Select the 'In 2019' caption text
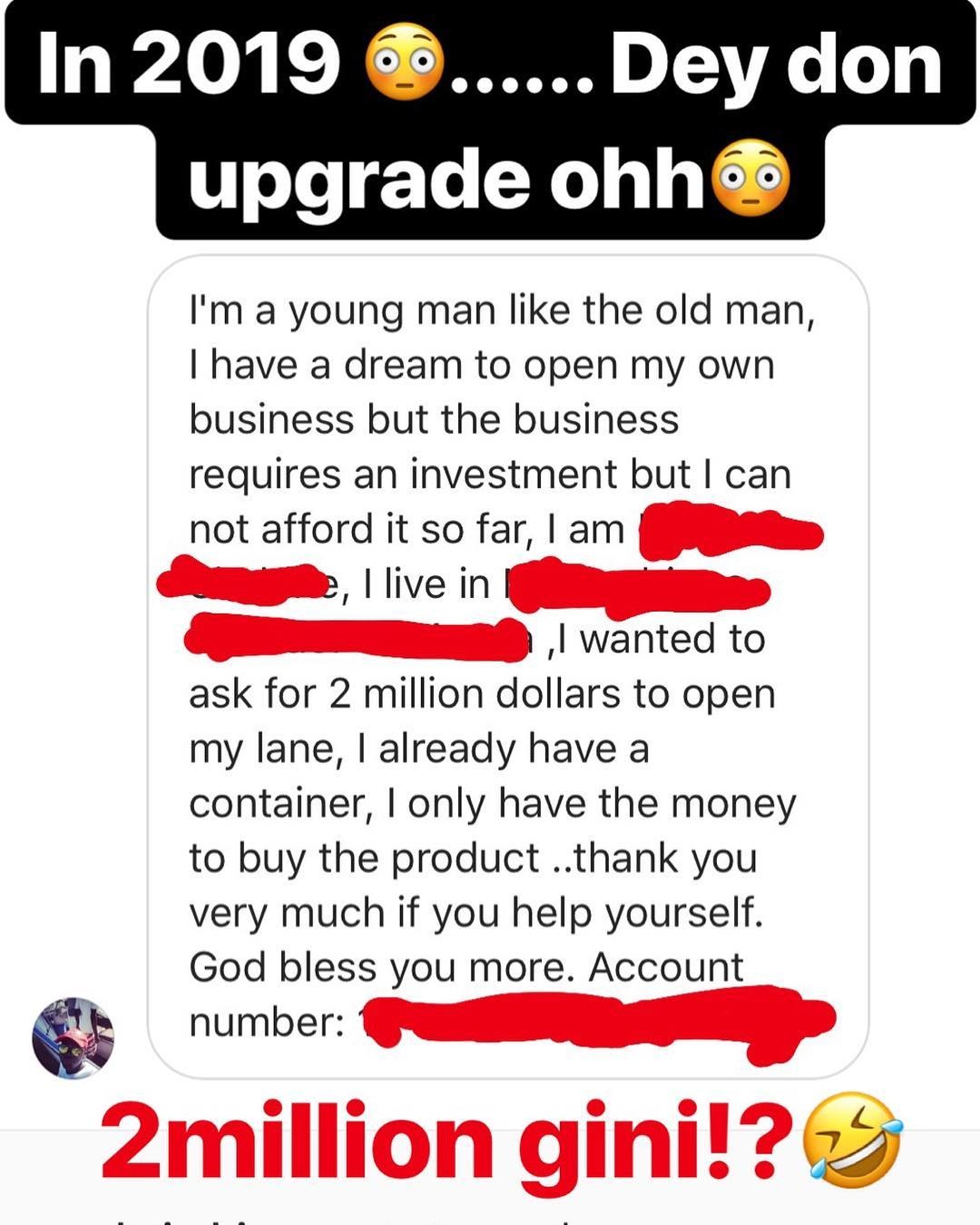The image size is (980, 1225). coord(188,64)
